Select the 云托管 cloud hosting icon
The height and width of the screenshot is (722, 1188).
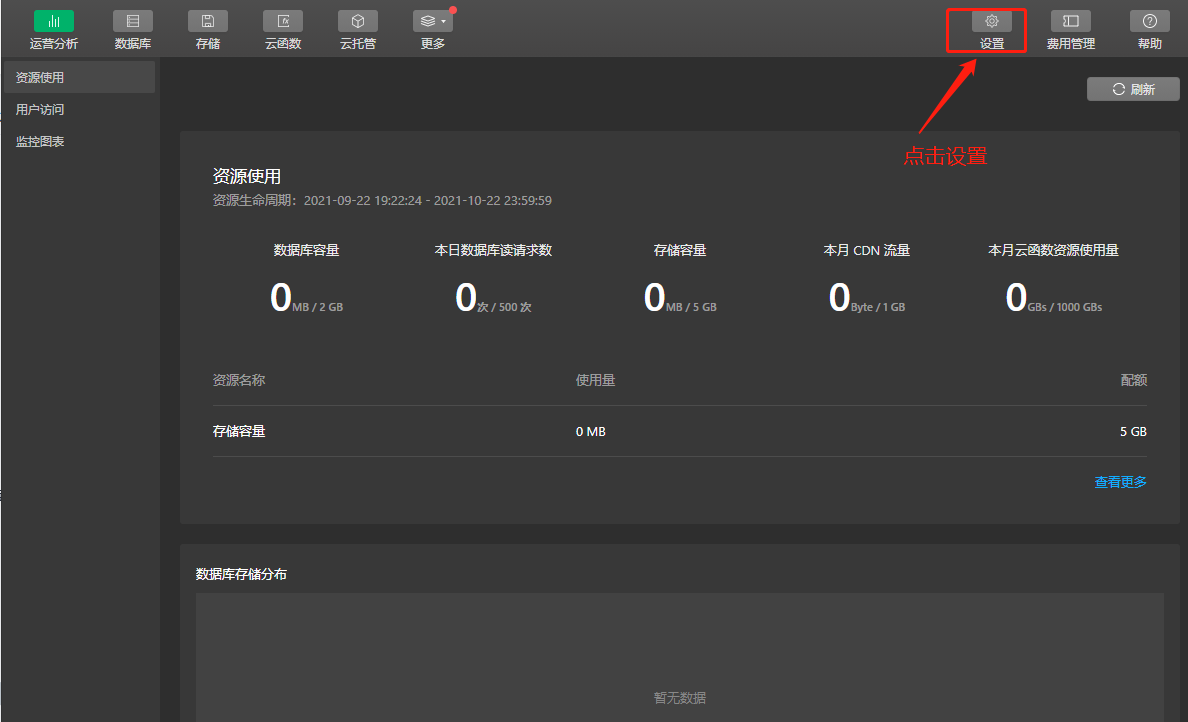pos(358,21)
